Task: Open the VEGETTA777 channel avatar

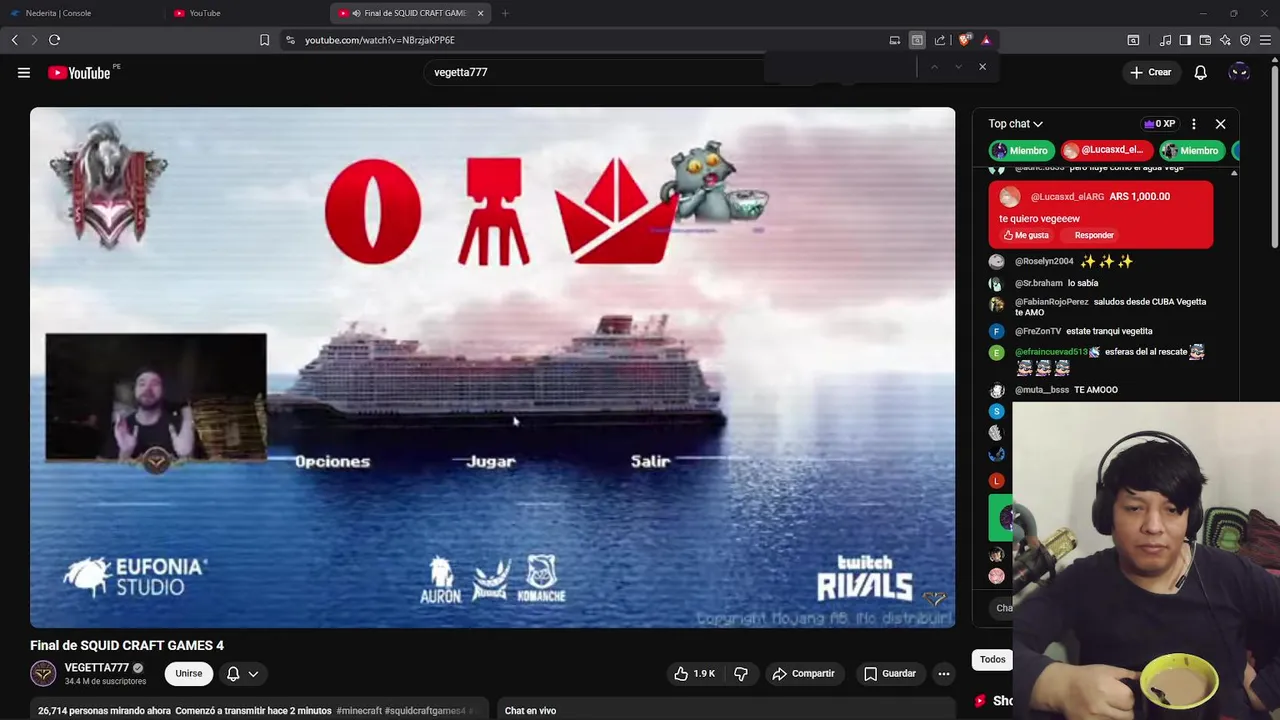Action: coord(43,674)
